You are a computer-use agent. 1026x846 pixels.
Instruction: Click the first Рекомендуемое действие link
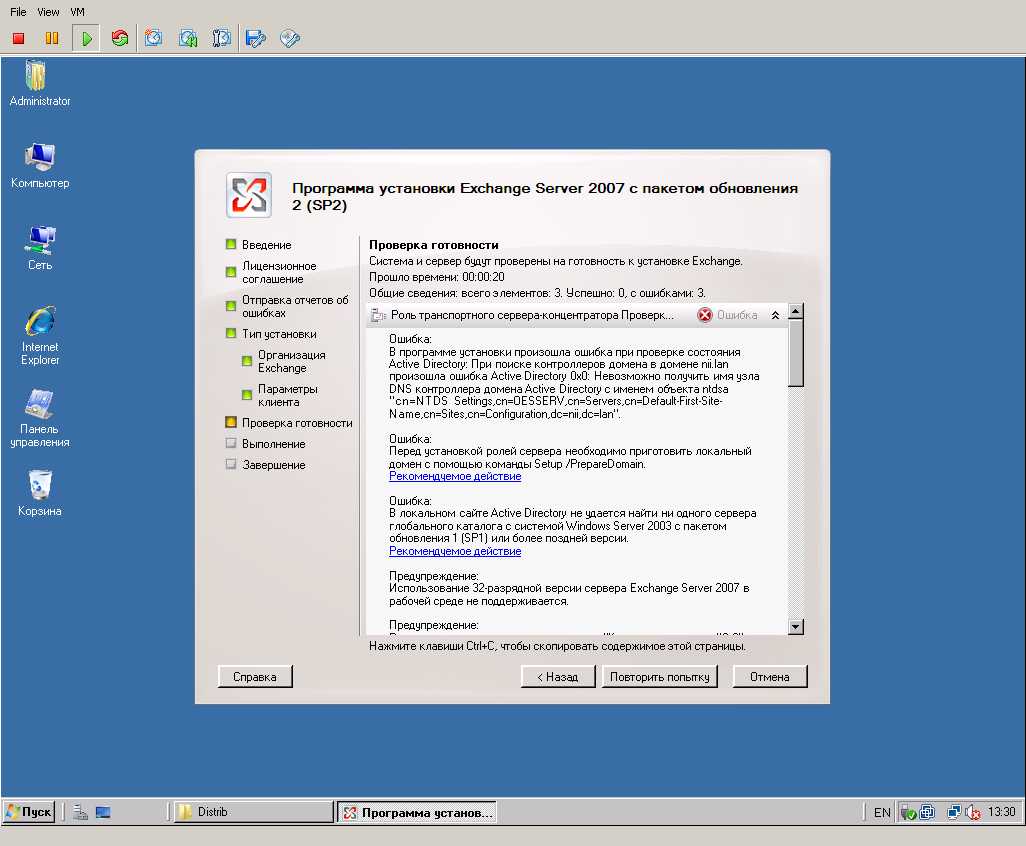(x=455, y=476)
